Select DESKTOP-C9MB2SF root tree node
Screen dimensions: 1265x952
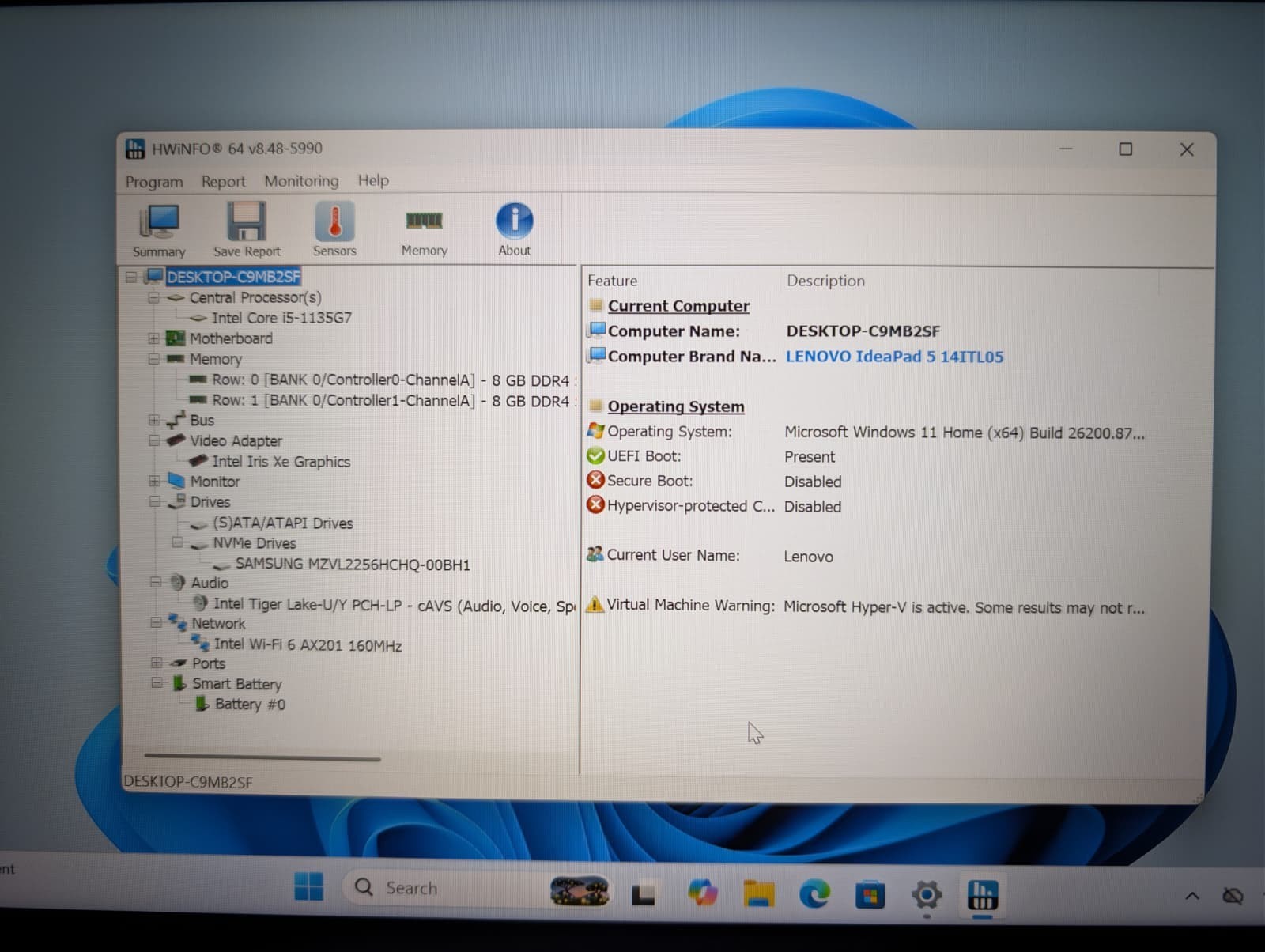pos(233,277)
